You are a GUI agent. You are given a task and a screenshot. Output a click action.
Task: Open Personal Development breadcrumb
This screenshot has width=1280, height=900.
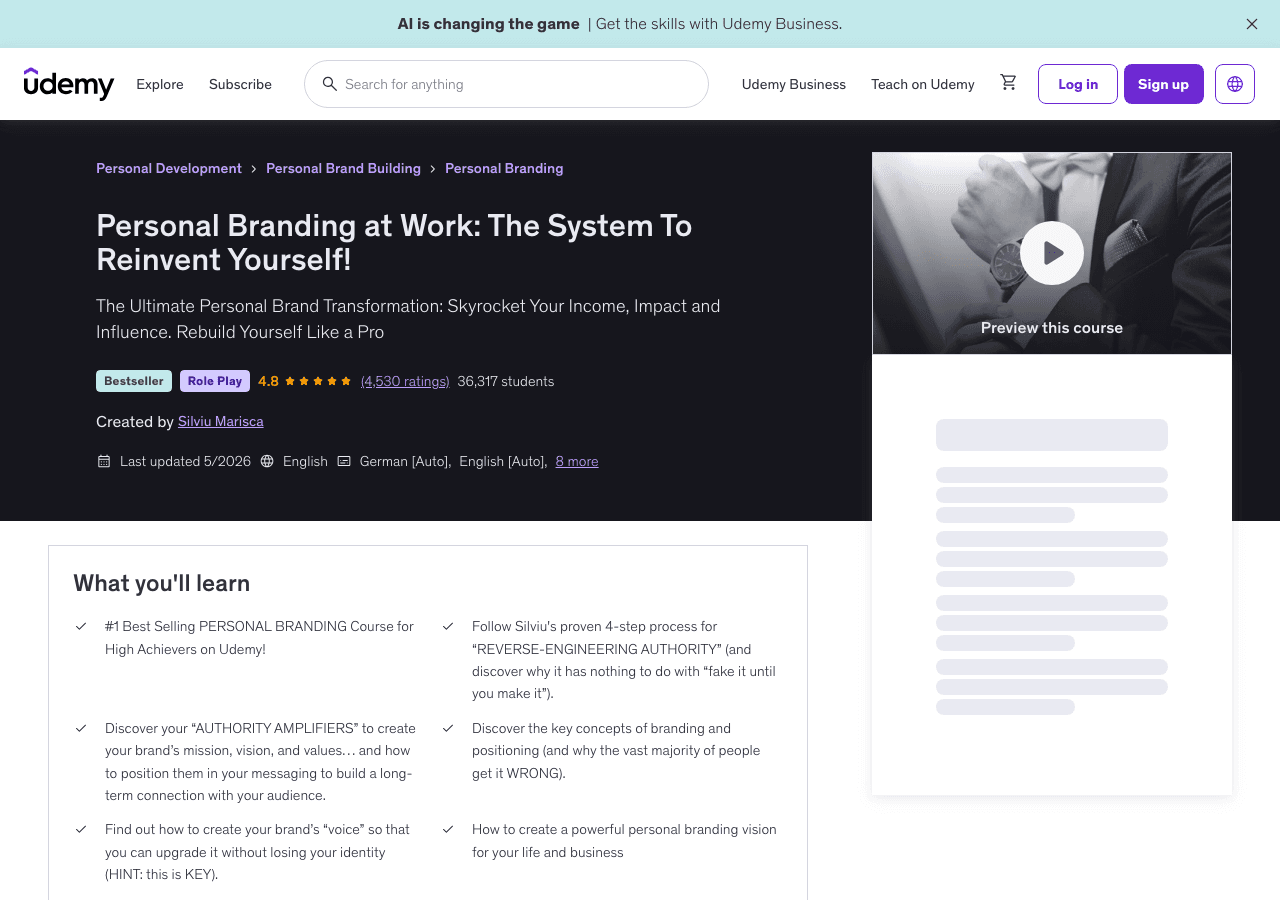pyautogui.click(x=169, y=168)
